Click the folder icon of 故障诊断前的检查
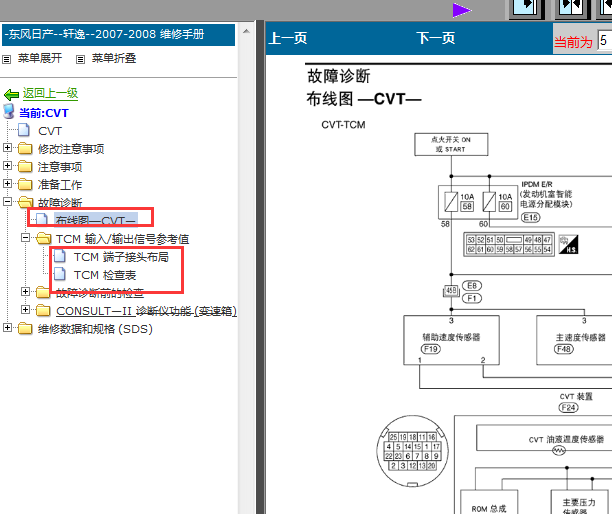 click(43, 292)
